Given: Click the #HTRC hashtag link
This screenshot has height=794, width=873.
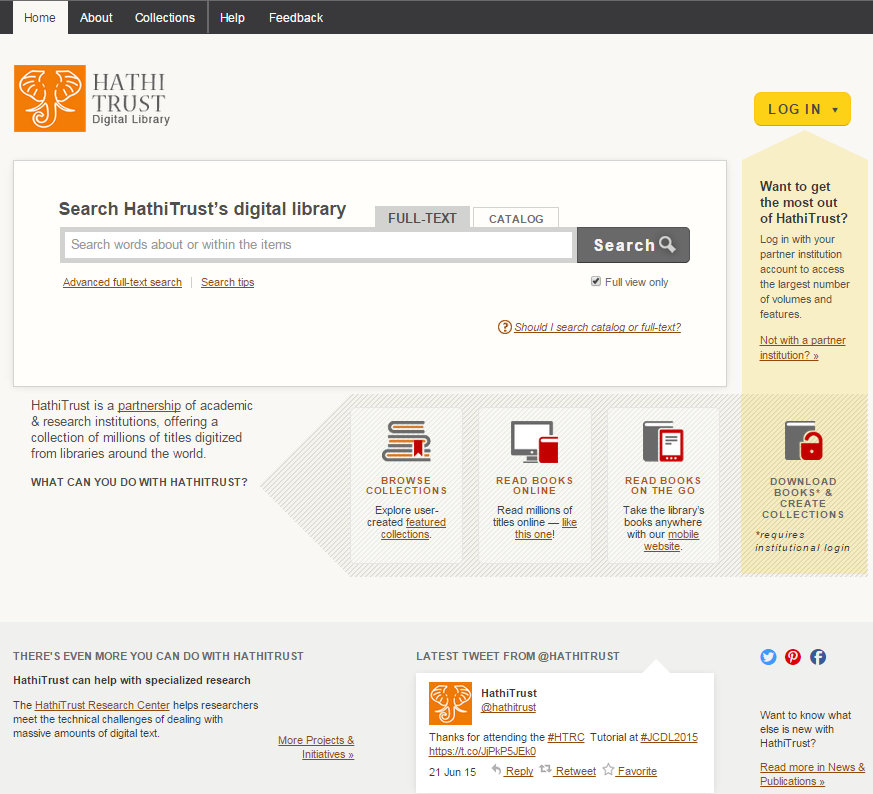Looking at the screenshot, I should 566,737.
